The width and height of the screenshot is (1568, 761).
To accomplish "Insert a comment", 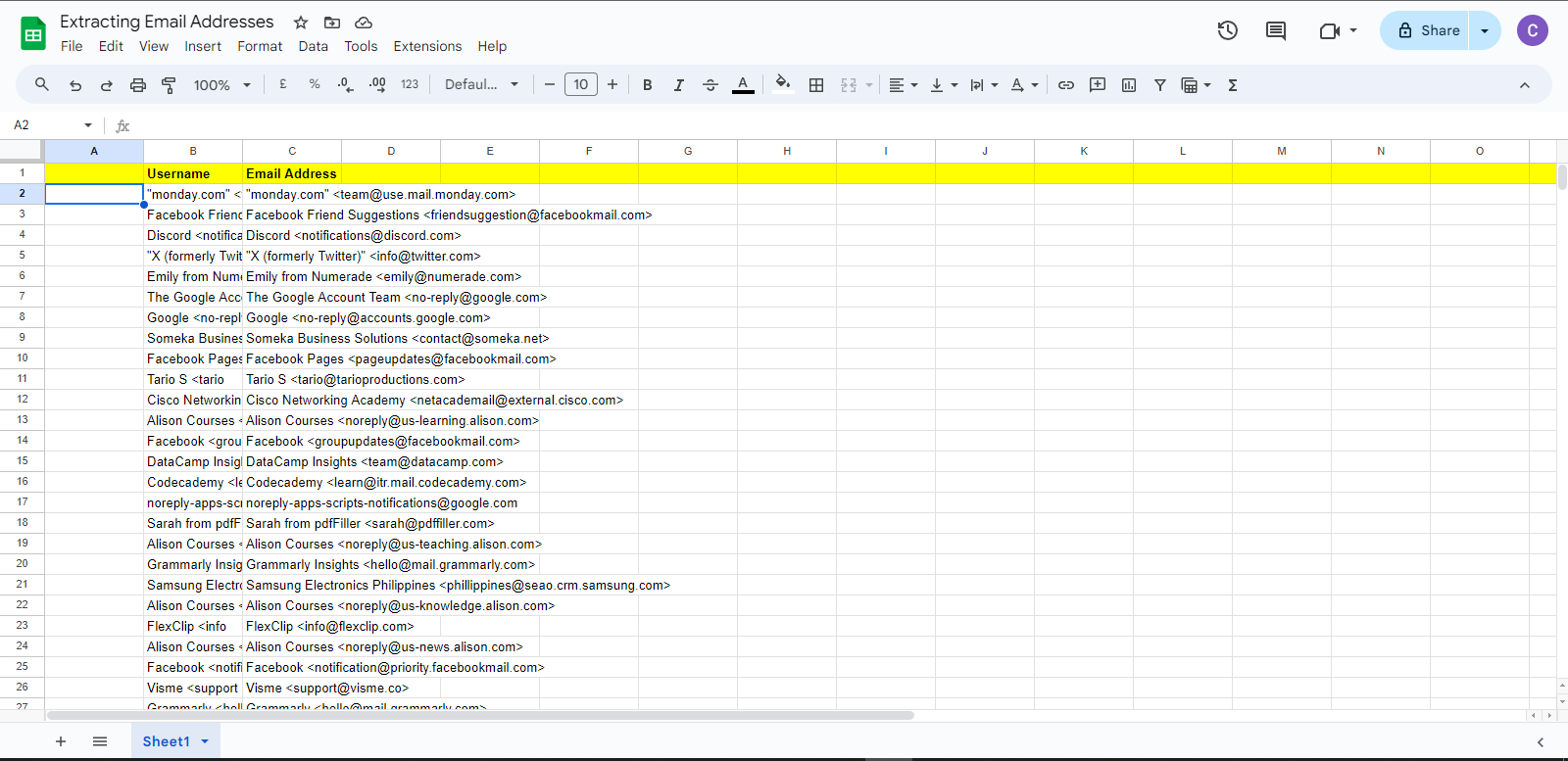I will point(1098,85).
